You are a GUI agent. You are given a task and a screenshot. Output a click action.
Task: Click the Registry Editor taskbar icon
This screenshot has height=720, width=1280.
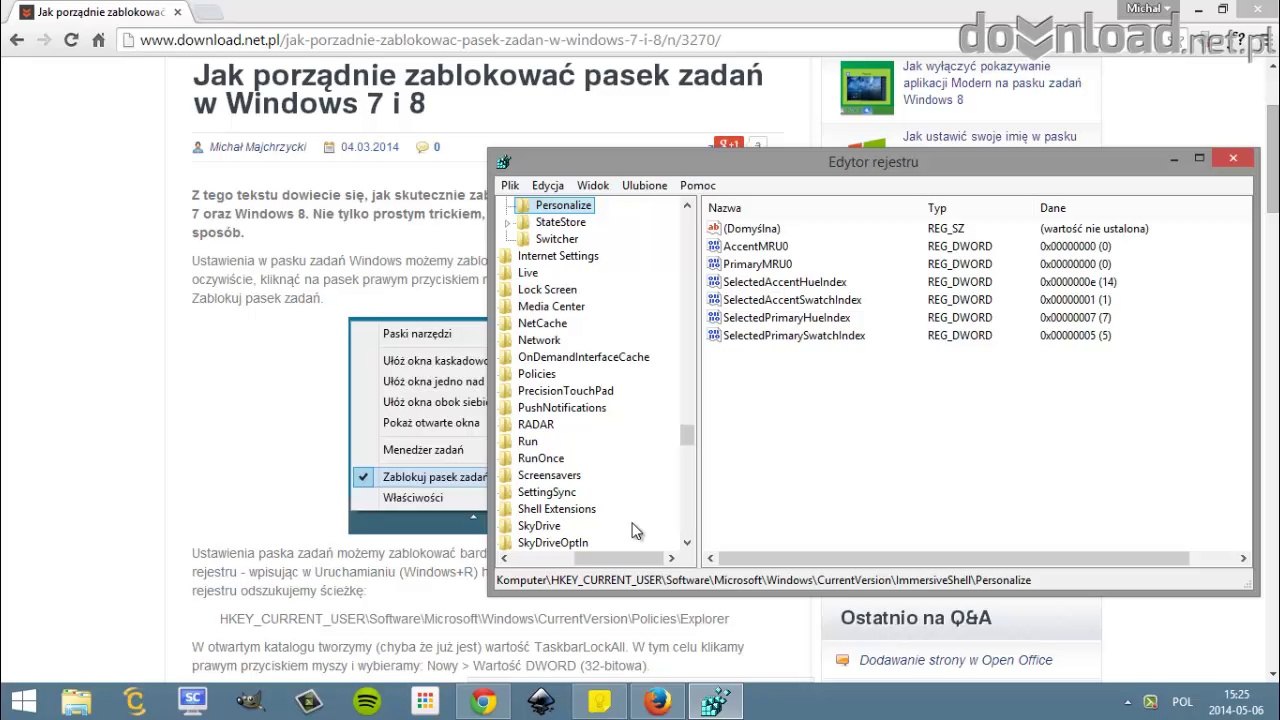[x=715, y=702]
